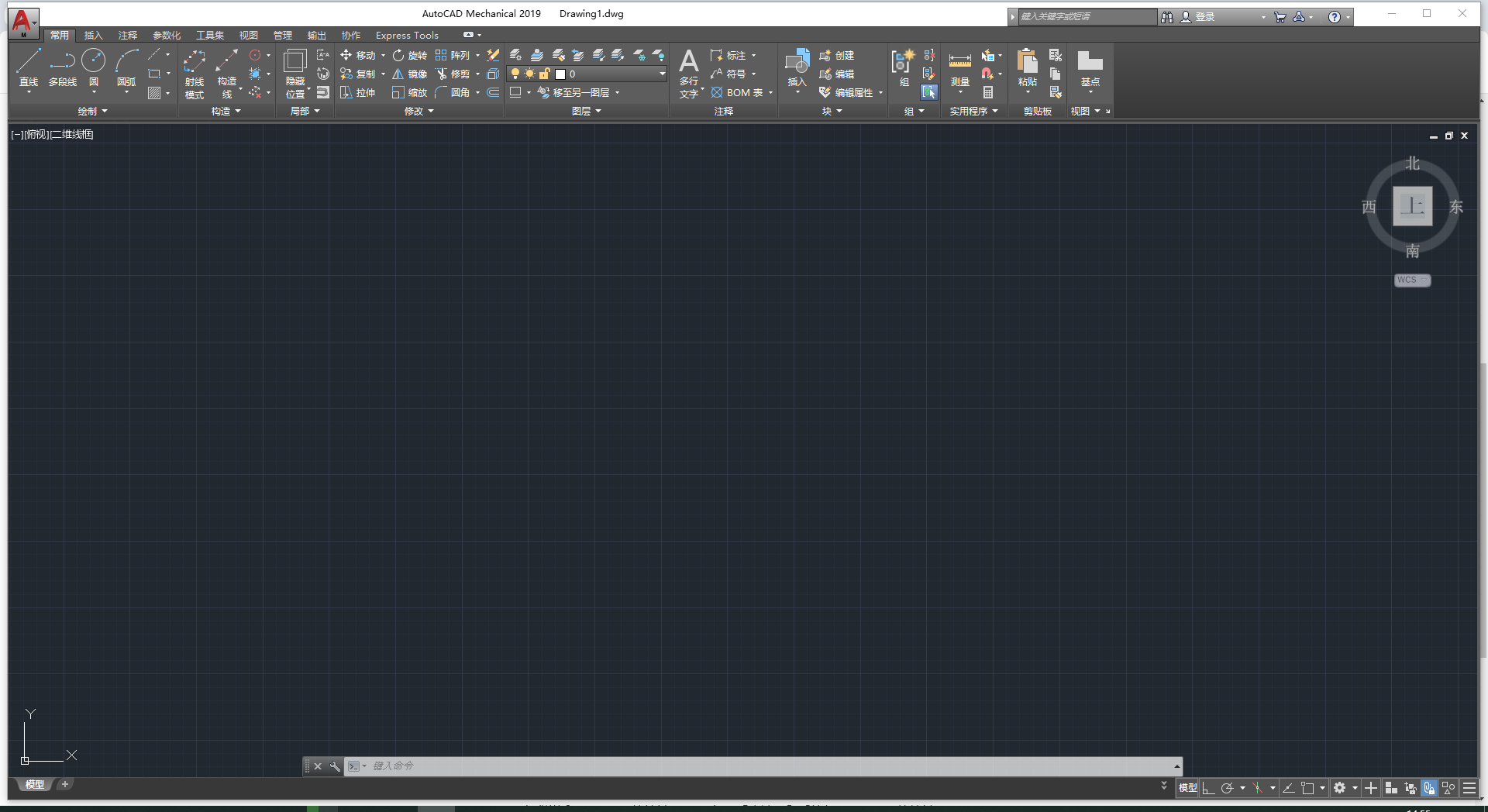Open the application menu red A logo
Viewport: 1488px width, 812px height.
point(22,22)
